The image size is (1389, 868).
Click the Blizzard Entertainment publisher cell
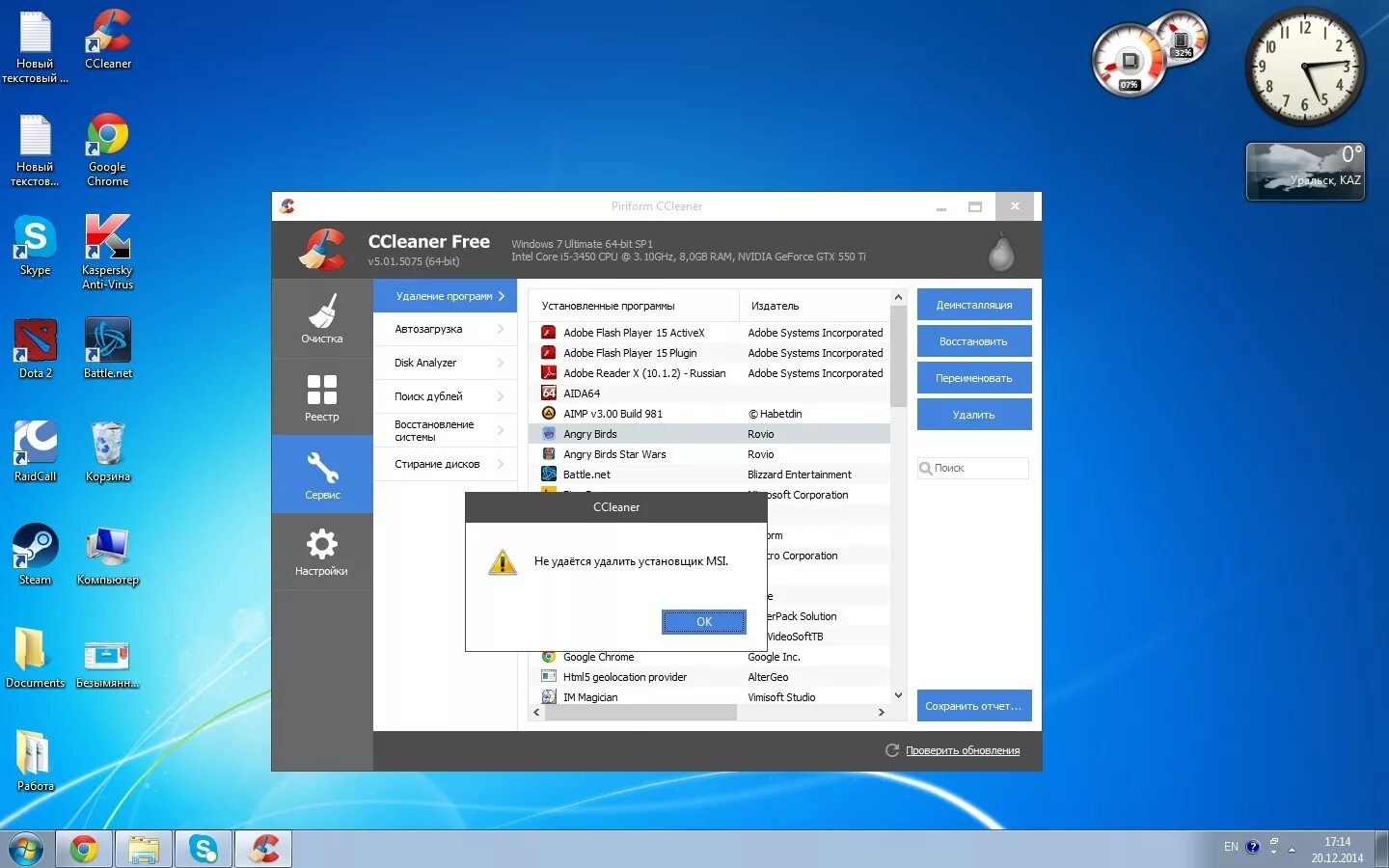[800, 475]
